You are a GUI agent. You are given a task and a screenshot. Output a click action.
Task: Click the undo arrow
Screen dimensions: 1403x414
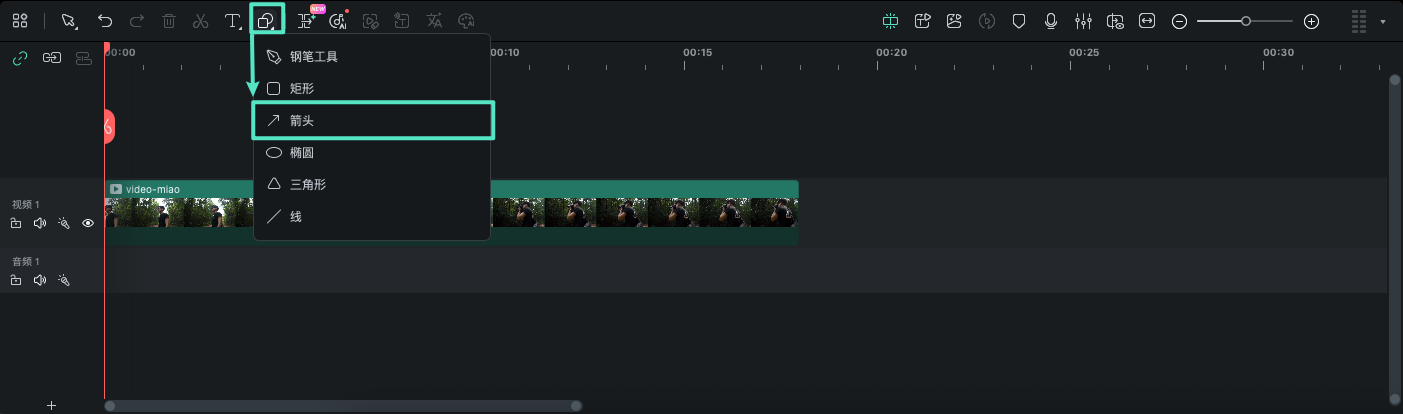coord(105,20)
